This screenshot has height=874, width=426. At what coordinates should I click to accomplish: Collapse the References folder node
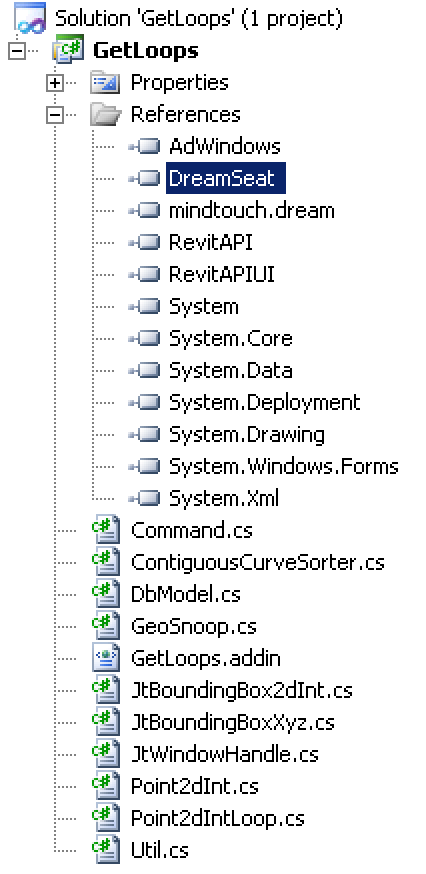[x=55, y=115]
